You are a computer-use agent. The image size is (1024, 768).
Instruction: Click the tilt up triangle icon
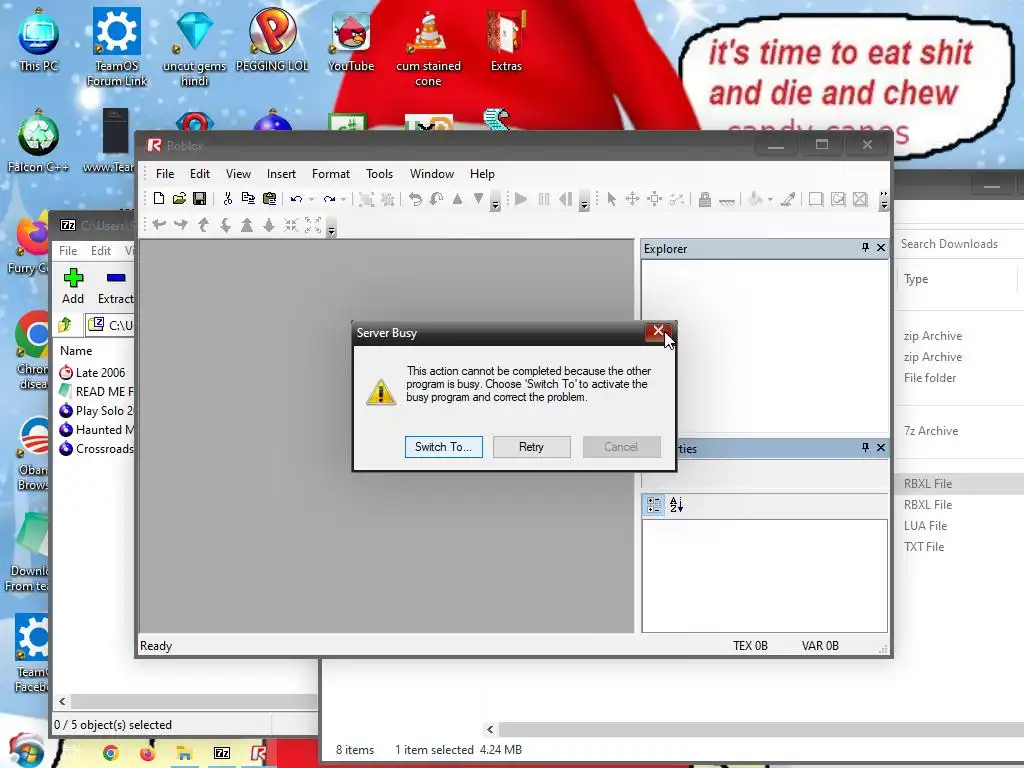pos(458,199)
